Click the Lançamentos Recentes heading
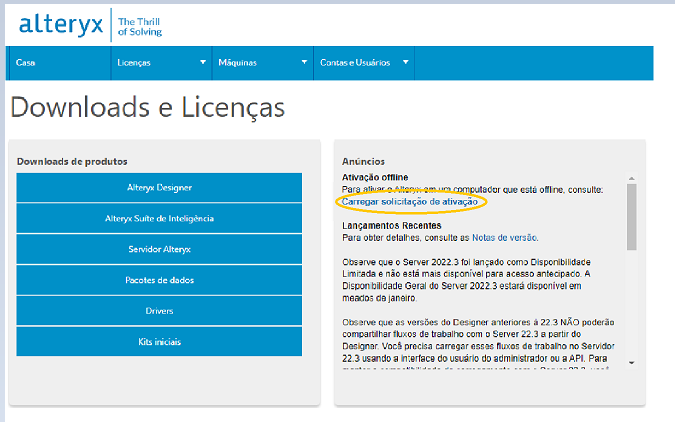Viewport: 675px width, 422px height. (x=392, y=226)
